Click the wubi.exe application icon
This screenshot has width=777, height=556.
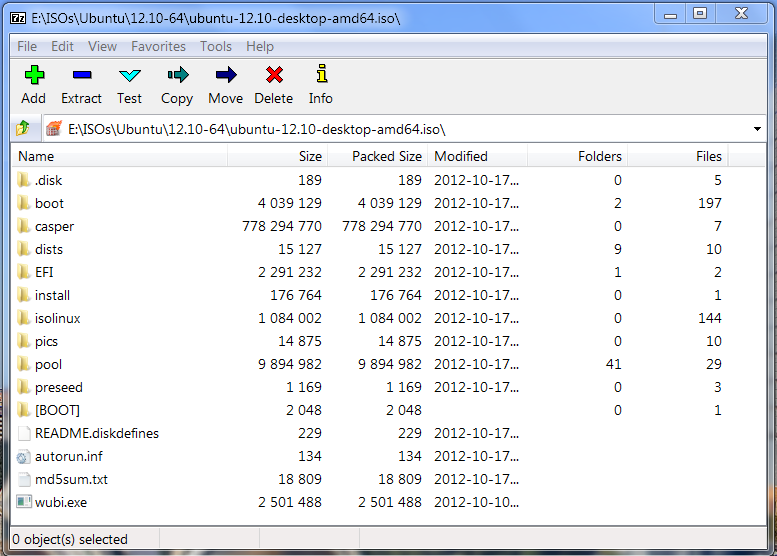pyautogui.click(x=23, y=502)
